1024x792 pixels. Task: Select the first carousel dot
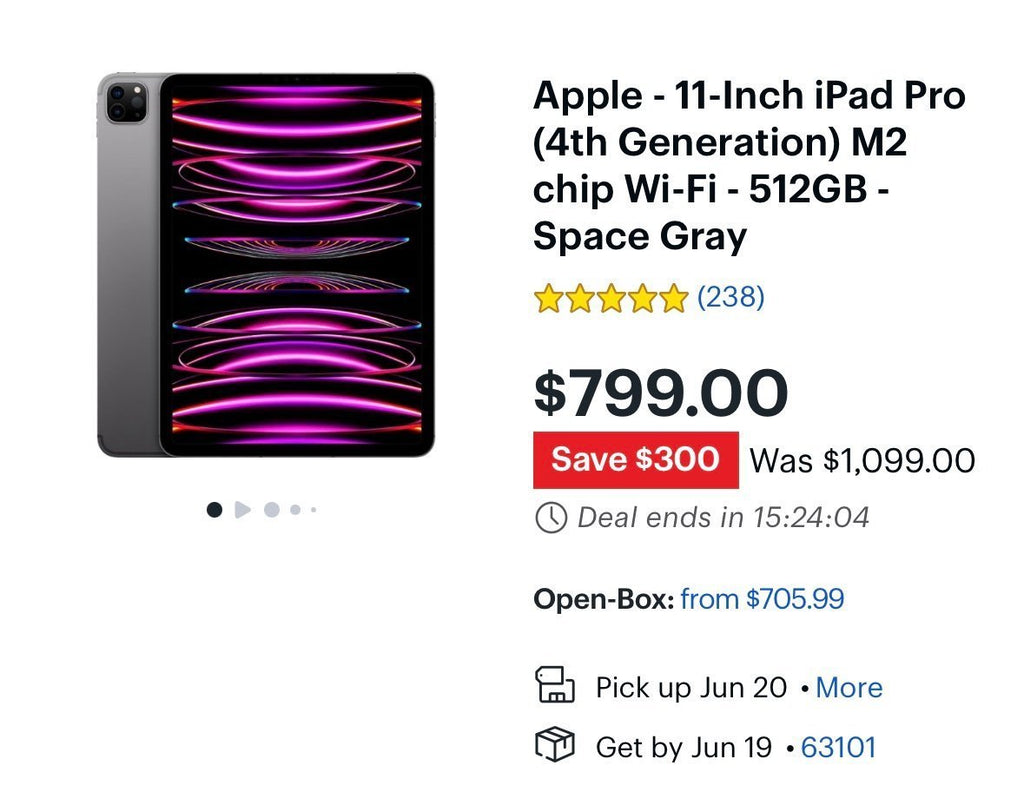click(x=215, y=509)
